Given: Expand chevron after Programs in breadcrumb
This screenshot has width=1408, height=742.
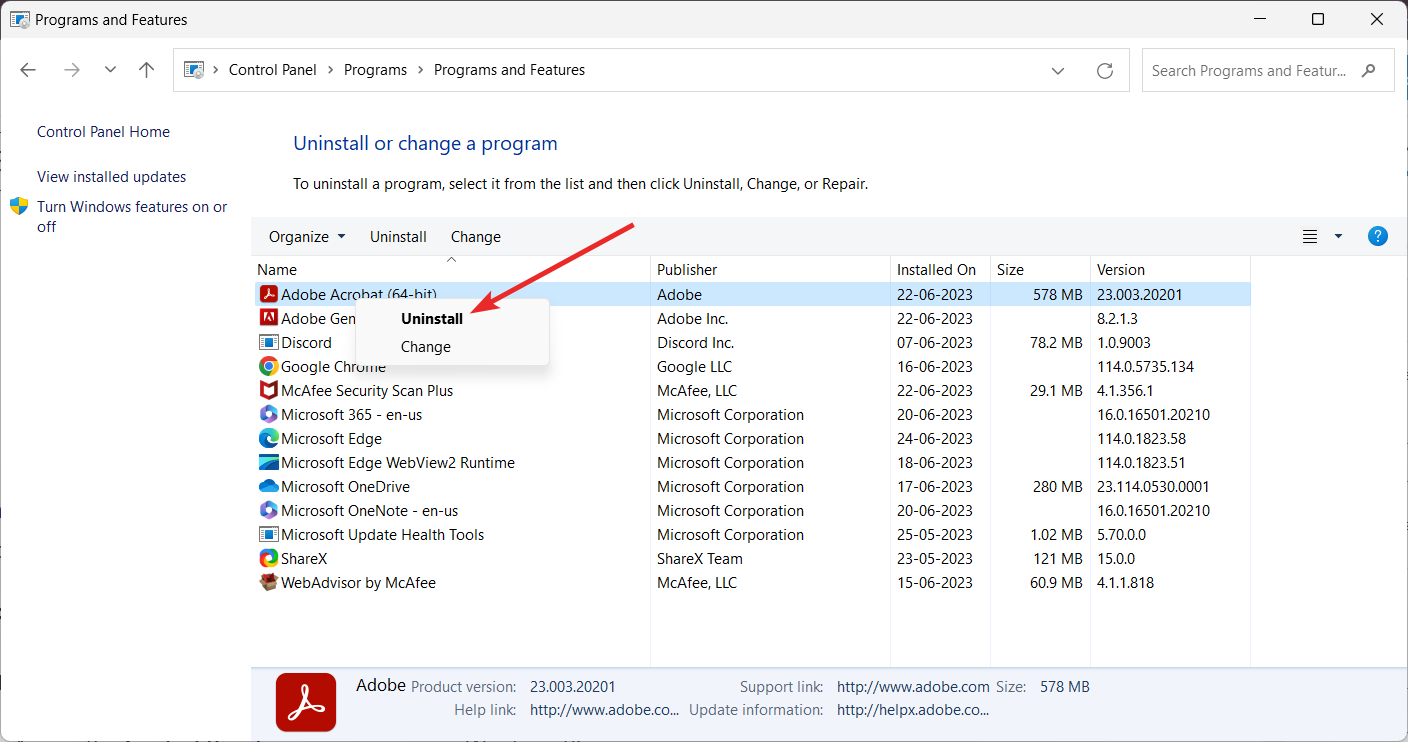Looking at the screenshot, I should (x=421, y=70).
